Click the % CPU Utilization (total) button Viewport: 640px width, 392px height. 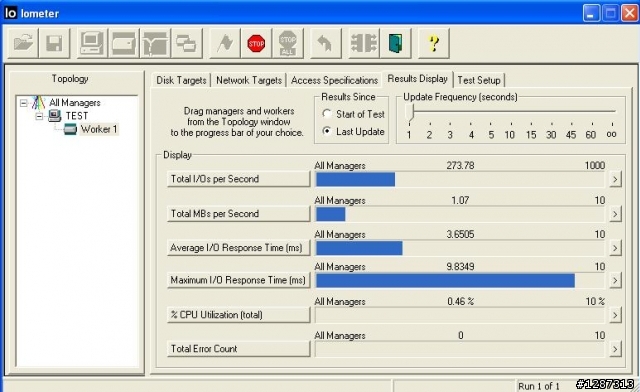coord(239,315)
